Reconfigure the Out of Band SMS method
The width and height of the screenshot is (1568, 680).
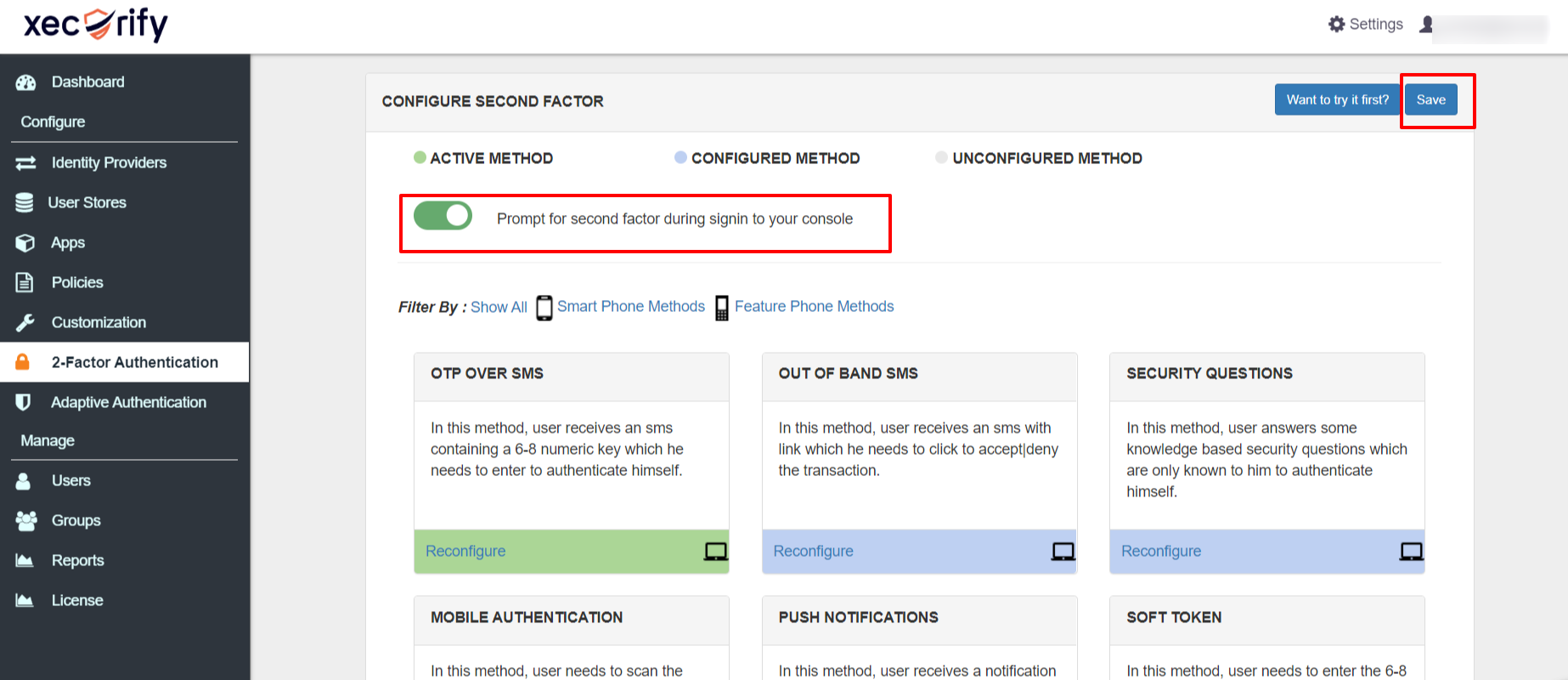tap(813, 551)
